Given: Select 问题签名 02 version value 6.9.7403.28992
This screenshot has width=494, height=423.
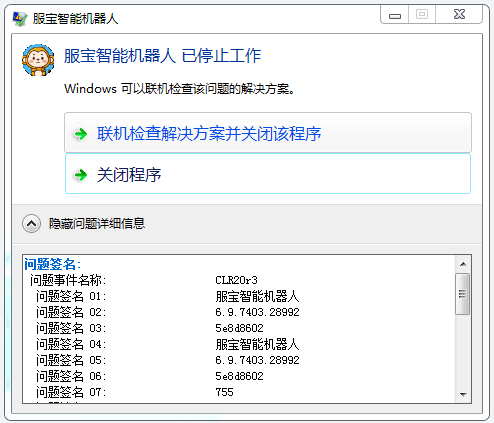Looking at the screenshot, I should (257, 312).
